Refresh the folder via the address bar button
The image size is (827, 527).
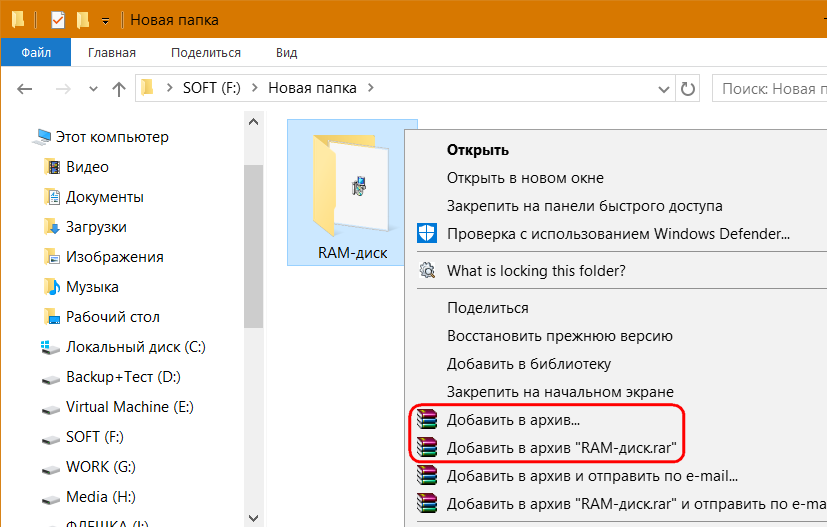click(688, 89)
